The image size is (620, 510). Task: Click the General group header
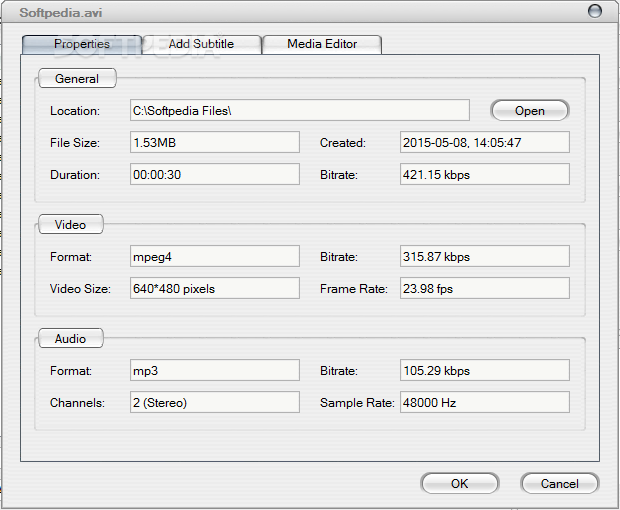coord(77,78)
